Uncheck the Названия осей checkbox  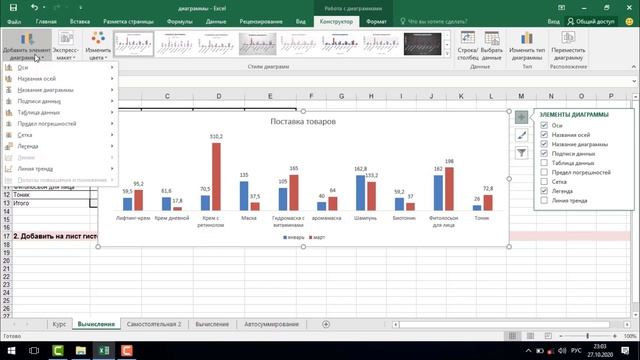[544, 135]
